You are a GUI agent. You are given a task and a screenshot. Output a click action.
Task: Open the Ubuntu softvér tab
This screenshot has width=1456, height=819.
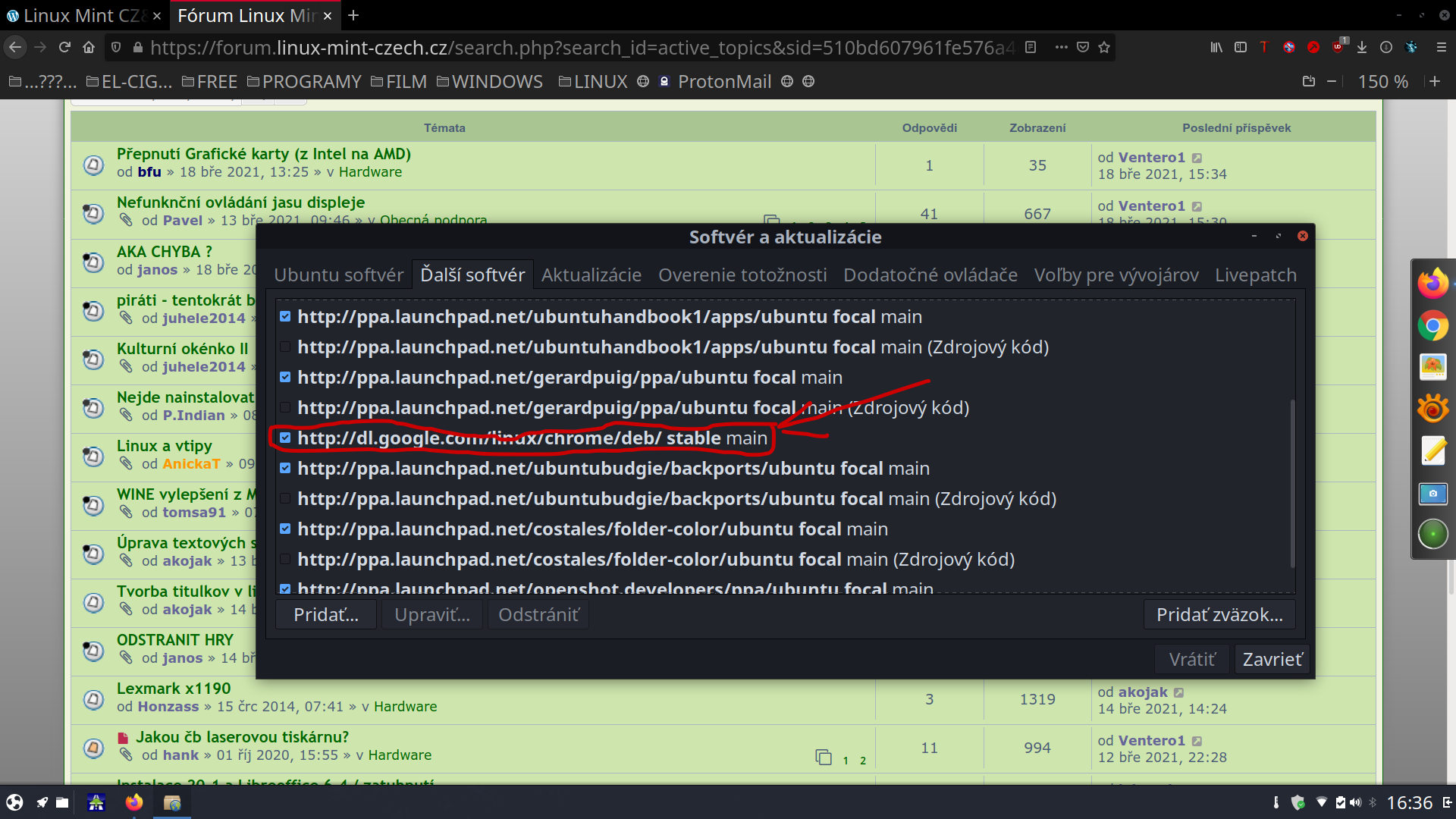coord(338,275)
